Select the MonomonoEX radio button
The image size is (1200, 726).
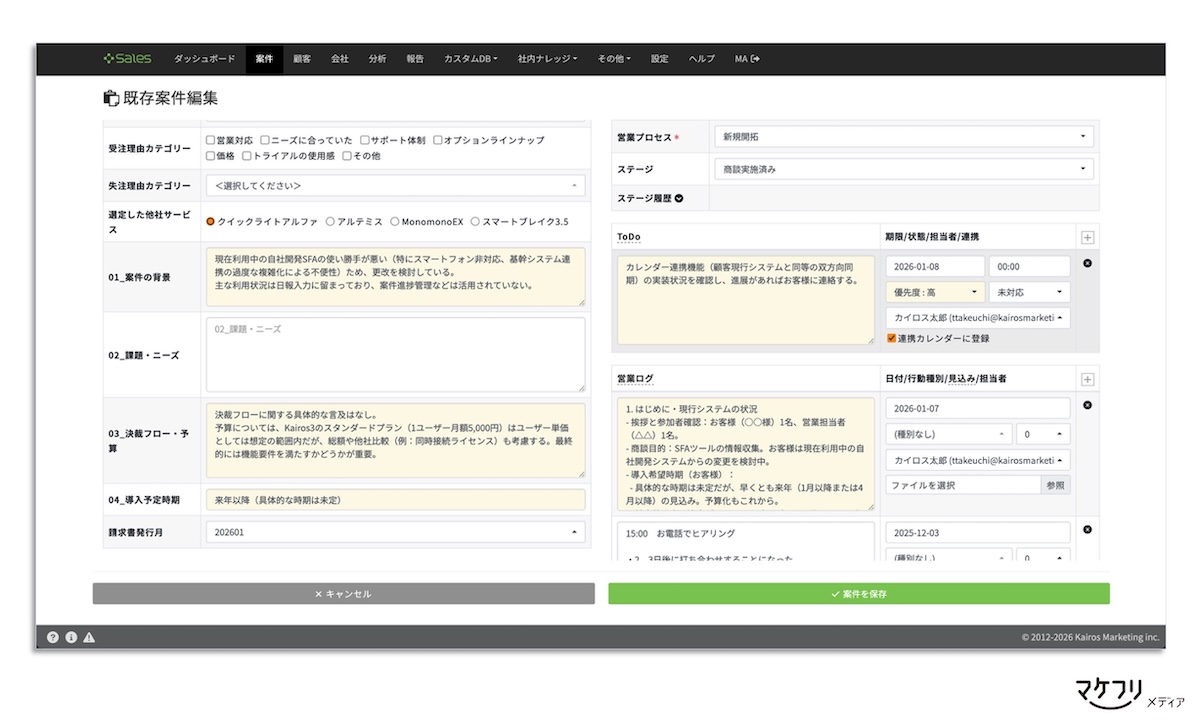(394, 222)
